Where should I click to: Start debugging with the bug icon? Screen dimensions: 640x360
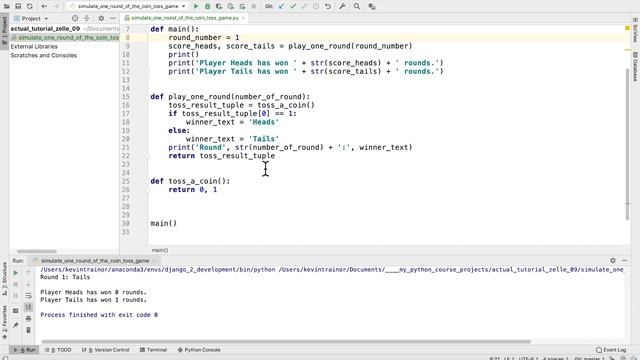pos(207,7)
